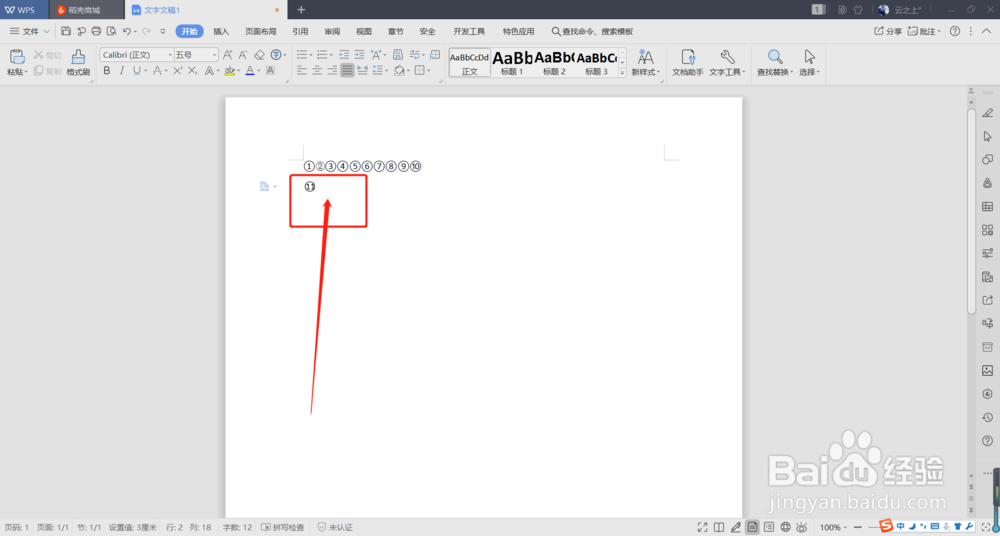Screen dimensions: 1000x536
Task: Toggle spell check (拼写检查) in status bar
Action: click(x=283, y=528)
